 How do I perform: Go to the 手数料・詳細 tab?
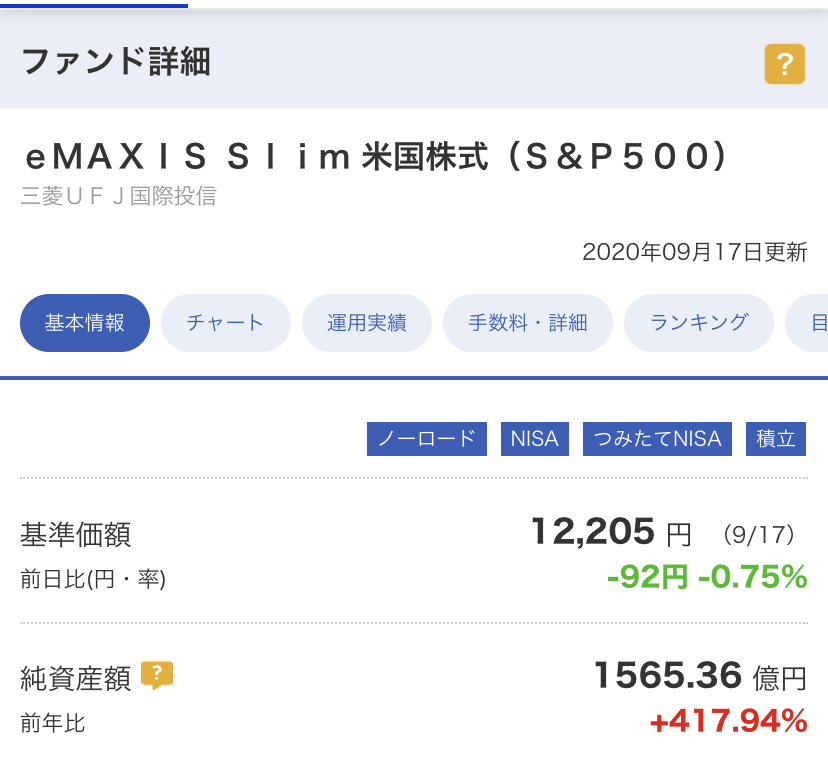tap(528, 323)
